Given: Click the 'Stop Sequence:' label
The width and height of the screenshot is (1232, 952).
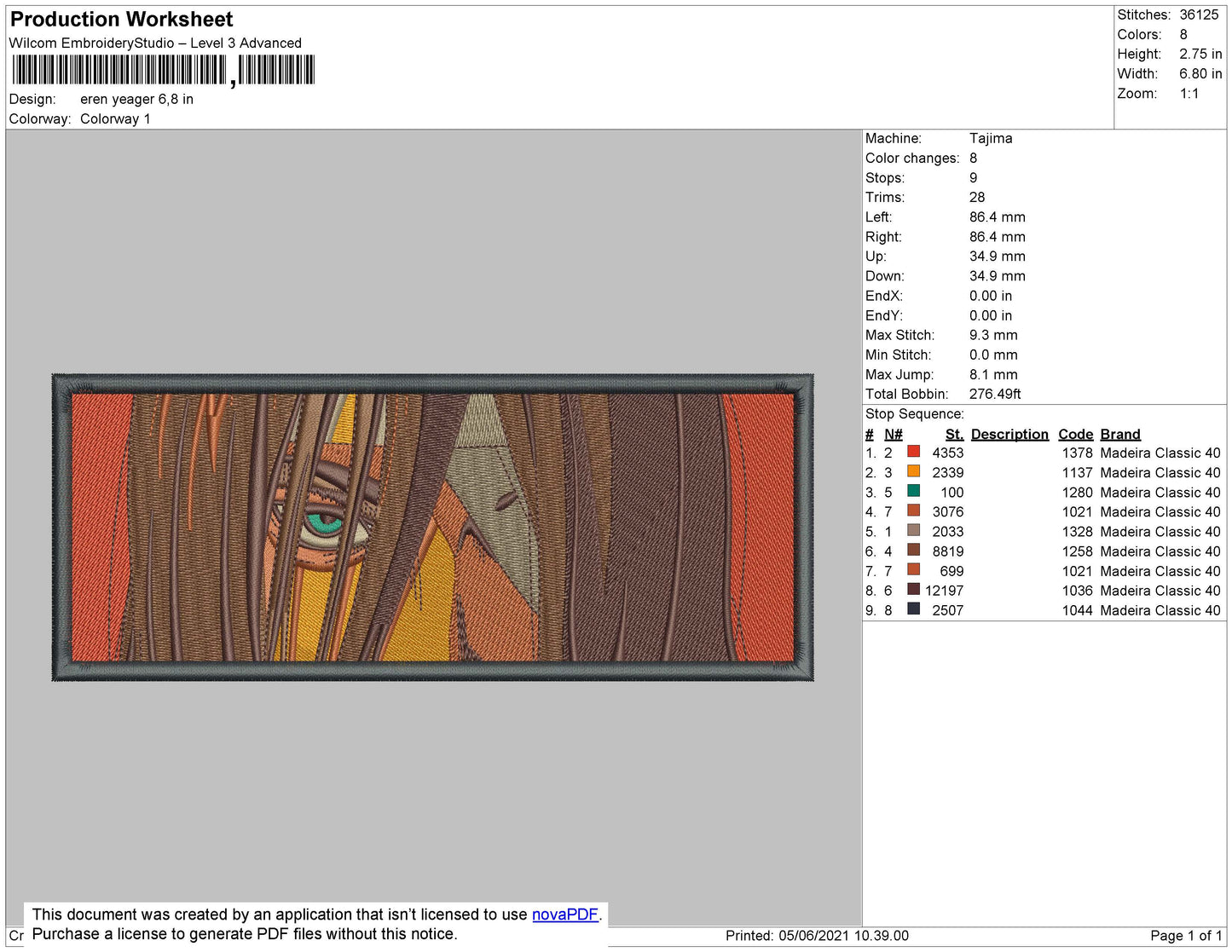Looking at the screenshot, I should 915,413.
